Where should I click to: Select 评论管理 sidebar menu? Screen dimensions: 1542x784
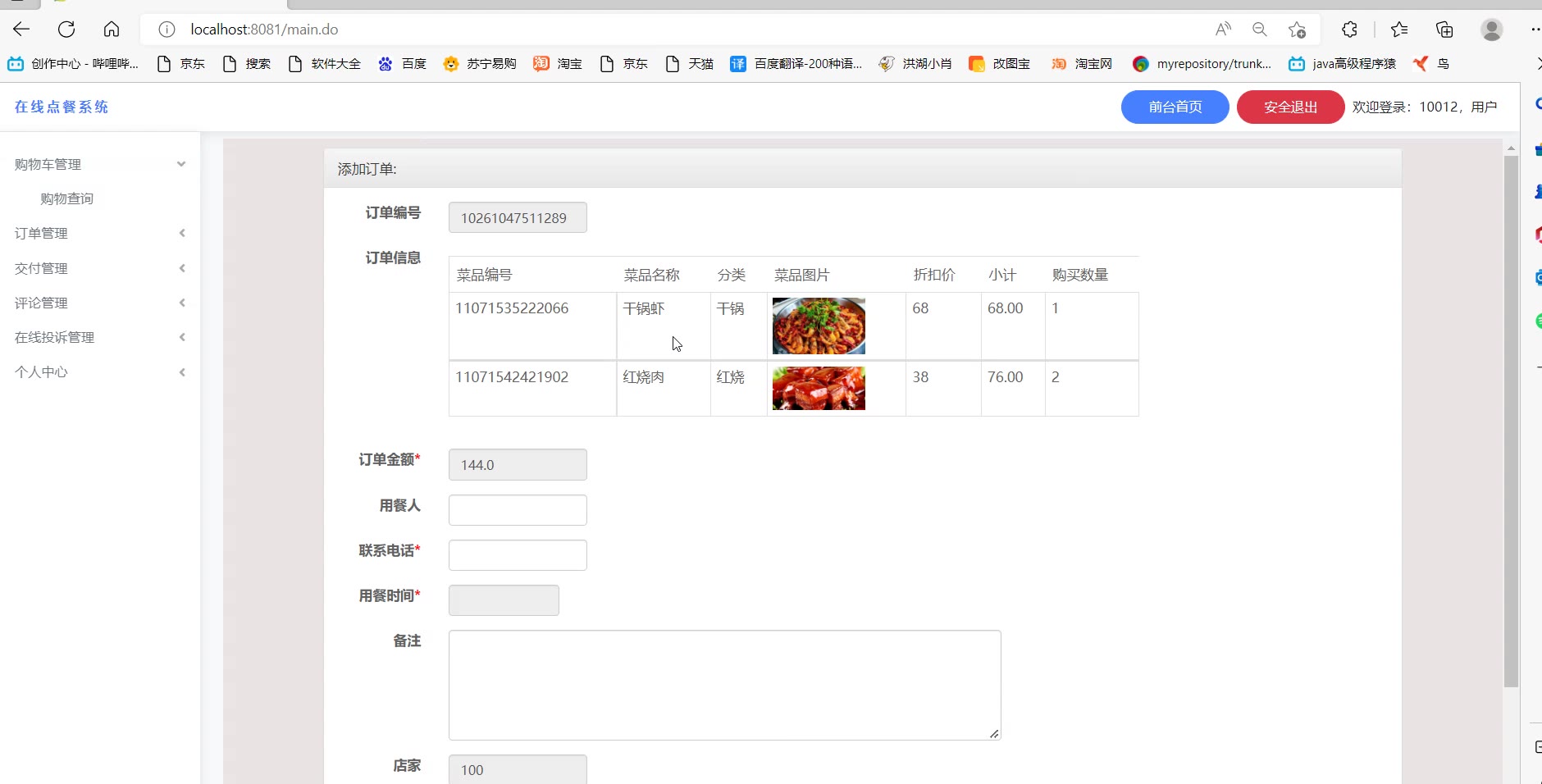pos(41,303)
